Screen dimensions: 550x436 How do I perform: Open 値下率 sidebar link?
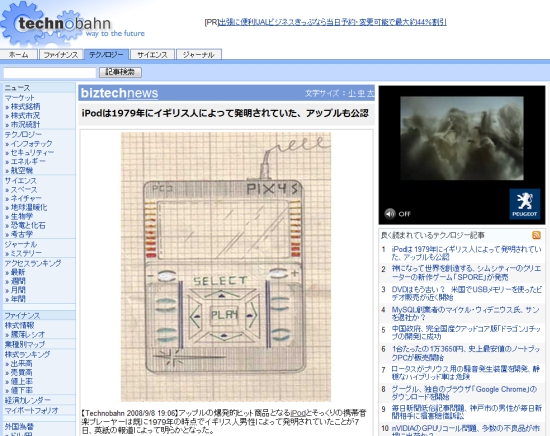21,390
